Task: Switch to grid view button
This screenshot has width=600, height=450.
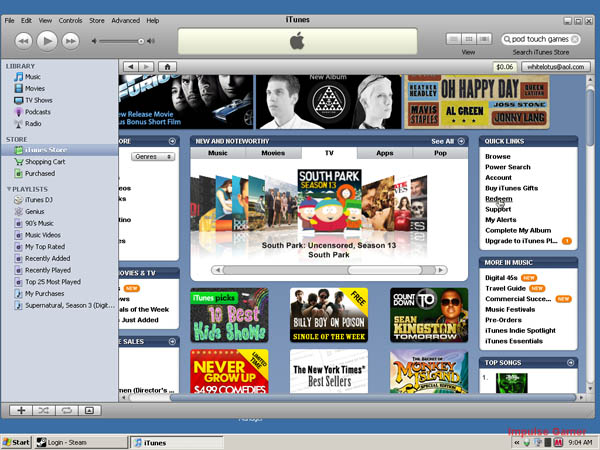Action: point(469,39)
